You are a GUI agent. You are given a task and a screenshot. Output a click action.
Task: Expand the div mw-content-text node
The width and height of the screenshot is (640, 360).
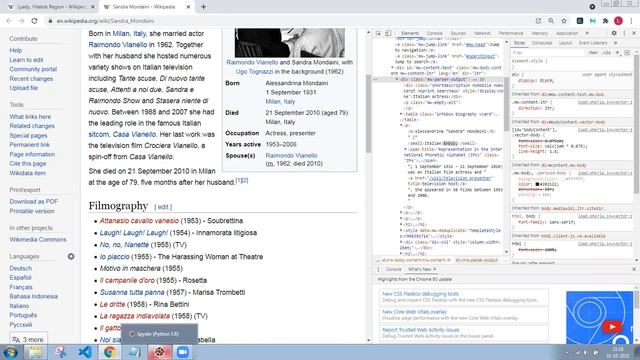click(393, 68)
